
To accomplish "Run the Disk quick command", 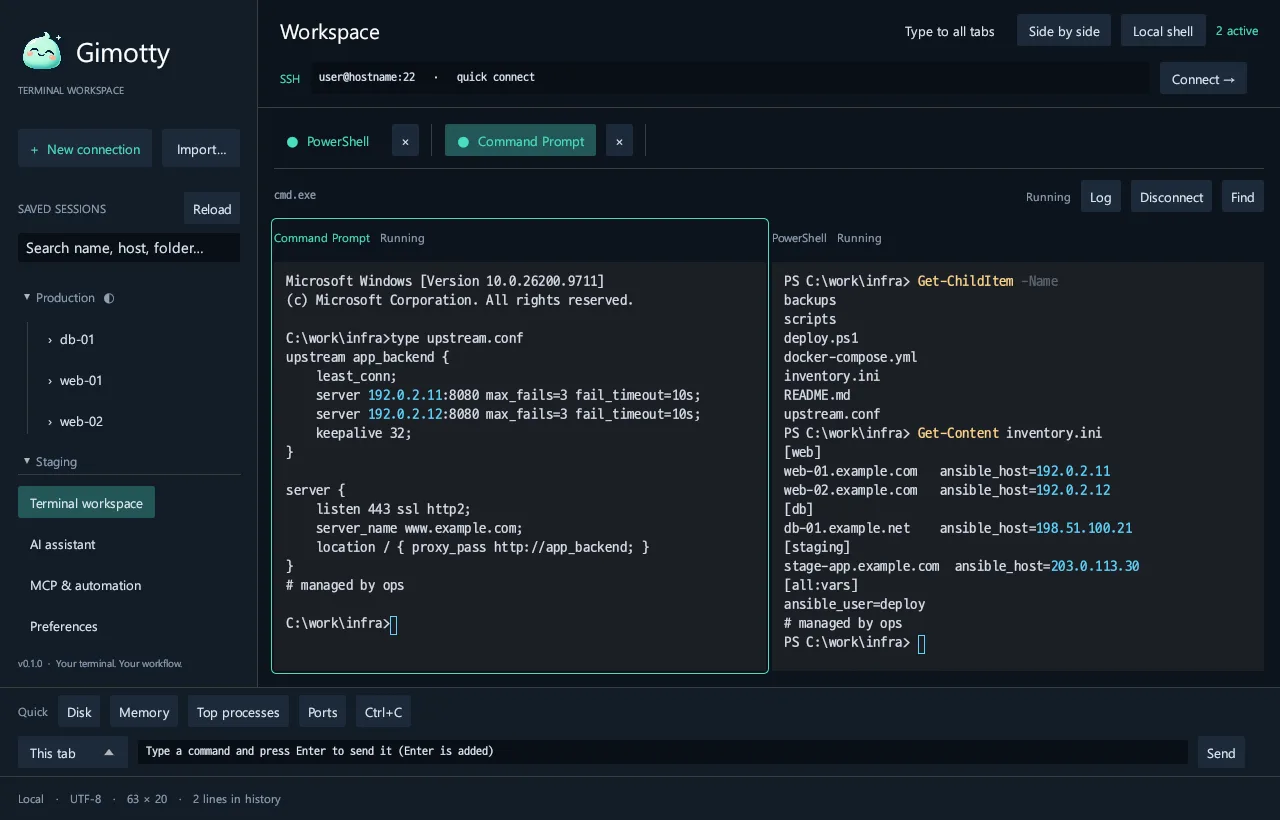I will tap(79, 712).
